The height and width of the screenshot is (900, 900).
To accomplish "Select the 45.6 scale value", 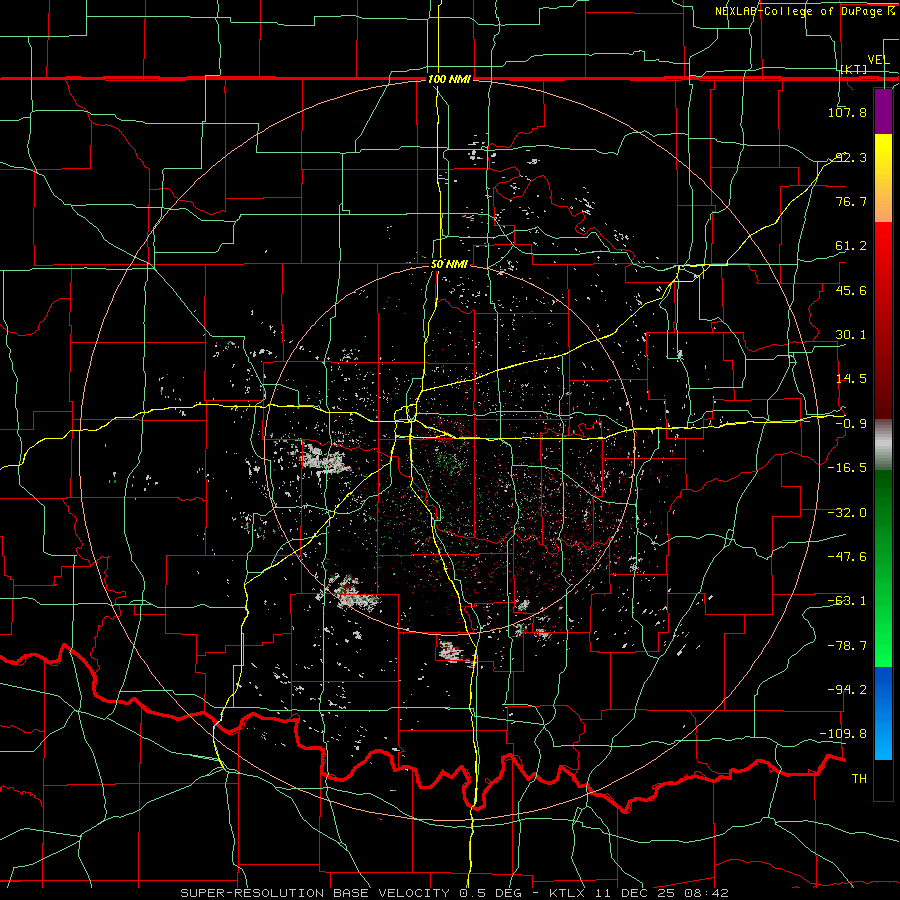I will tap(851, 290).
